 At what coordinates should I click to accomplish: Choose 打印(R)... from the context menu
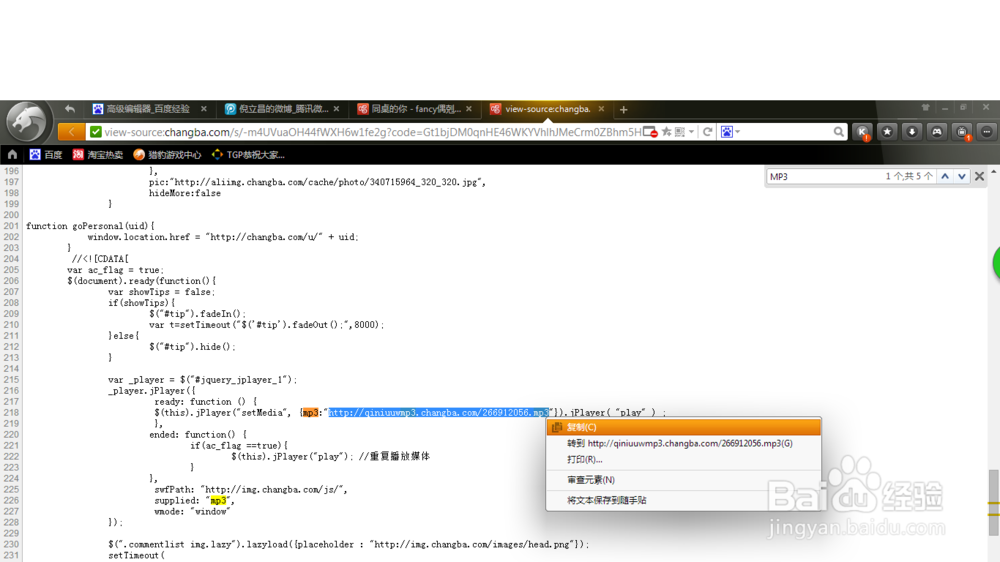pyautogui.click(x=683, y=459)
